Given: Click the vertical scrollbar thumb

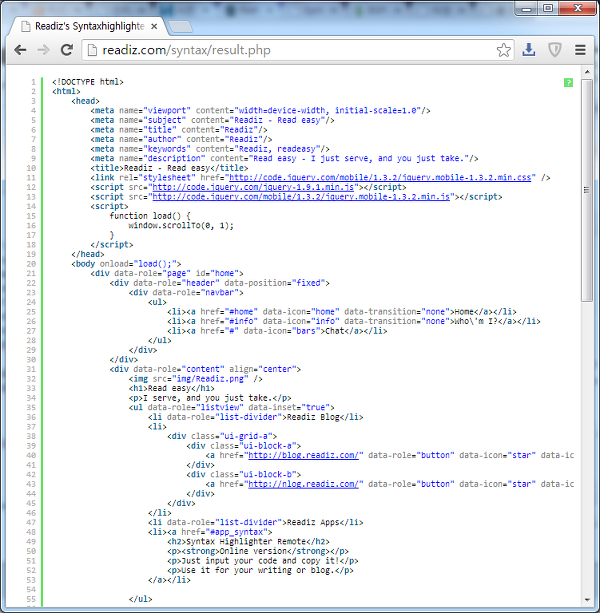Looking at the screenshot, I should click(x=587, y=190).
